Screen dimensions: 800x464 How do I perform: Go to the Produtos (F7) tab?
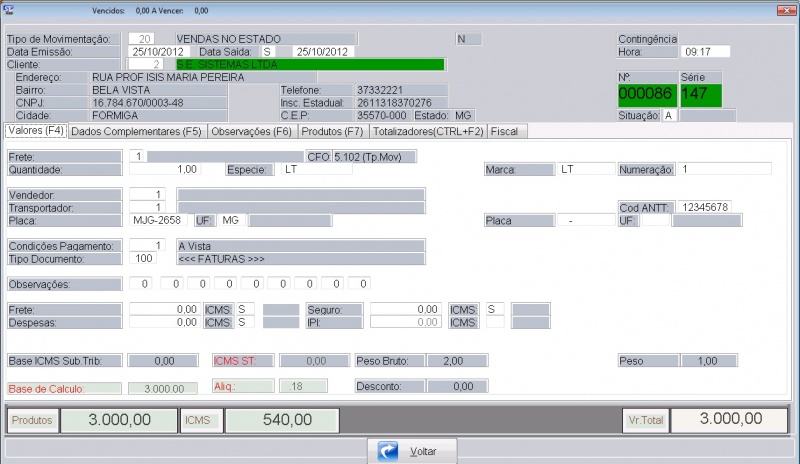pyautogui.click(x=333, y=131)
